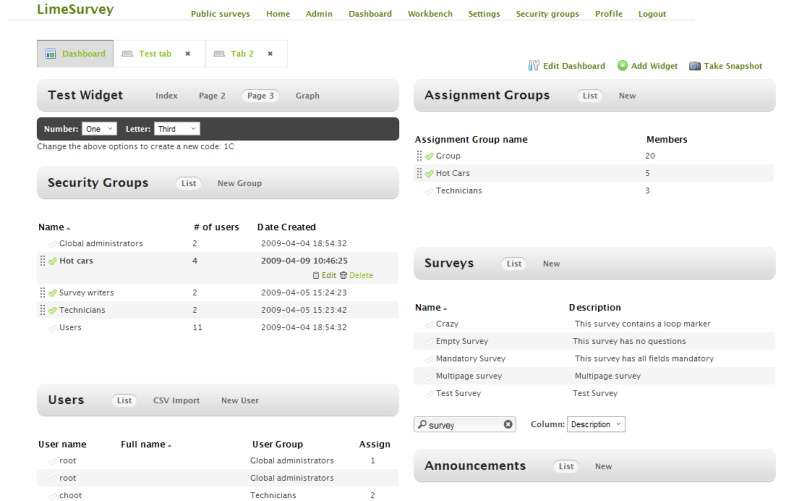Viewport: 800px width, 501px height.
Task: Open Security groups in the top menu
Action: point(547,14)
